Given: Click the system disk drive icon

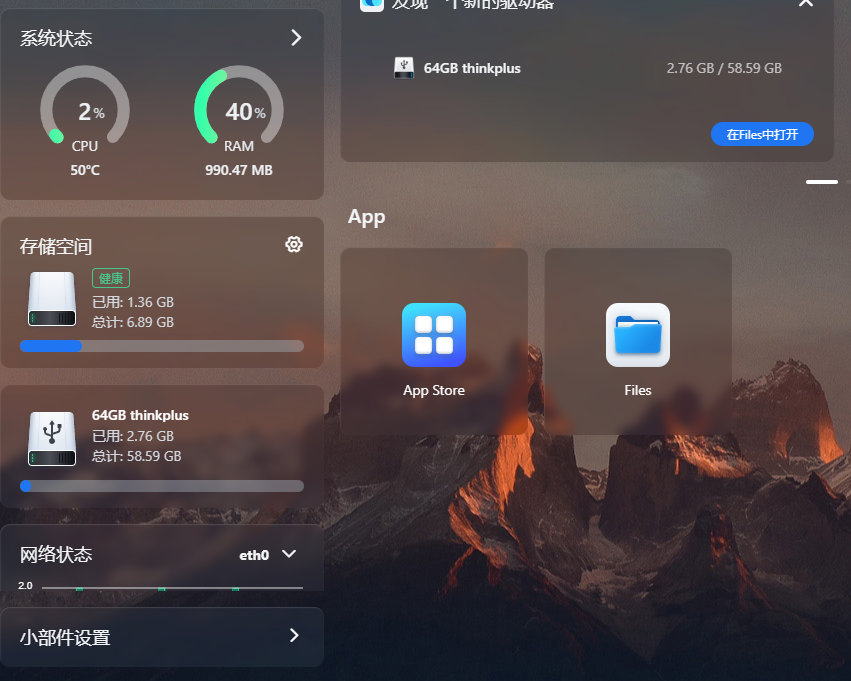Looking at the screenshot, I should (52, 299).
